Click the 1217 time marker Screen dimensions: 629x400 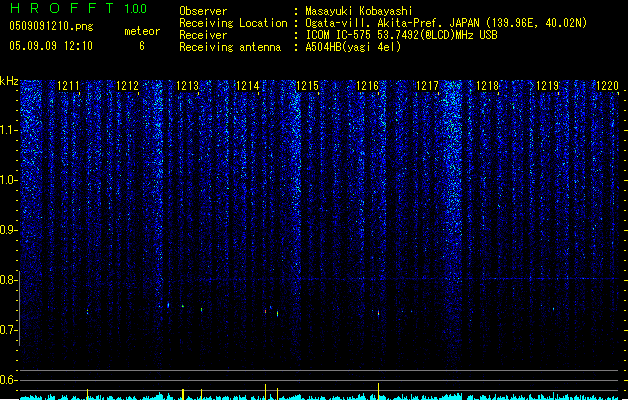tap(428, 86)
